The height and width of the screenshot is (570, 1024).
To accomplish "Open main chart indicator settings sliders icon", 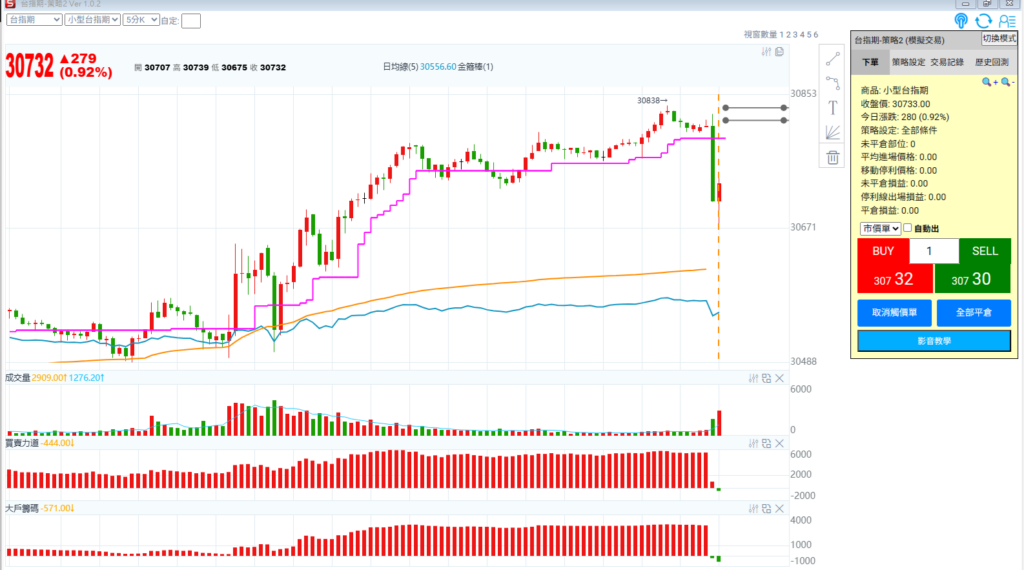I will click(x=766, y=52).
